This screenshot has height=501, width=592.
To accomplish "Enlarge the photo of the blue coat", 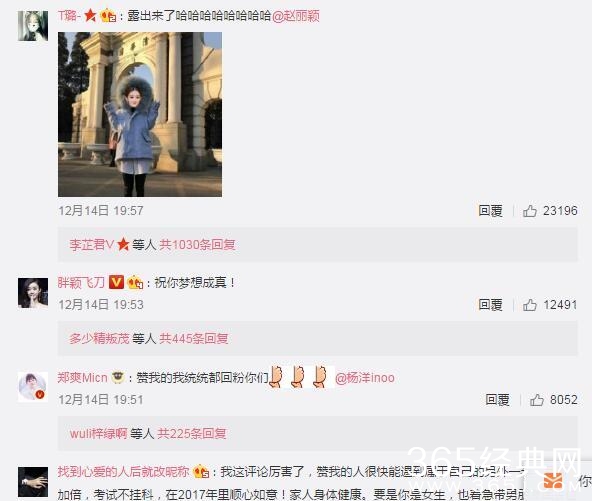I will tap(140, 114).
